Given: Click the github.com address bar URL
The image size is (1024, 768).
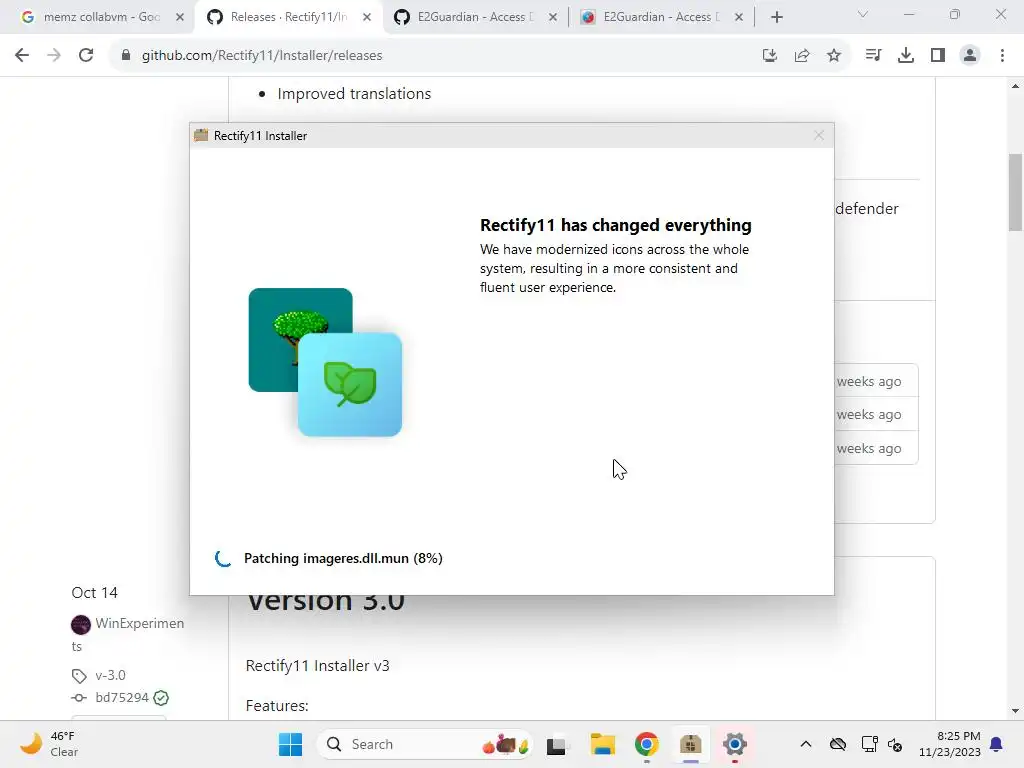Looking at the screenshot, I should tap(262, 56).
